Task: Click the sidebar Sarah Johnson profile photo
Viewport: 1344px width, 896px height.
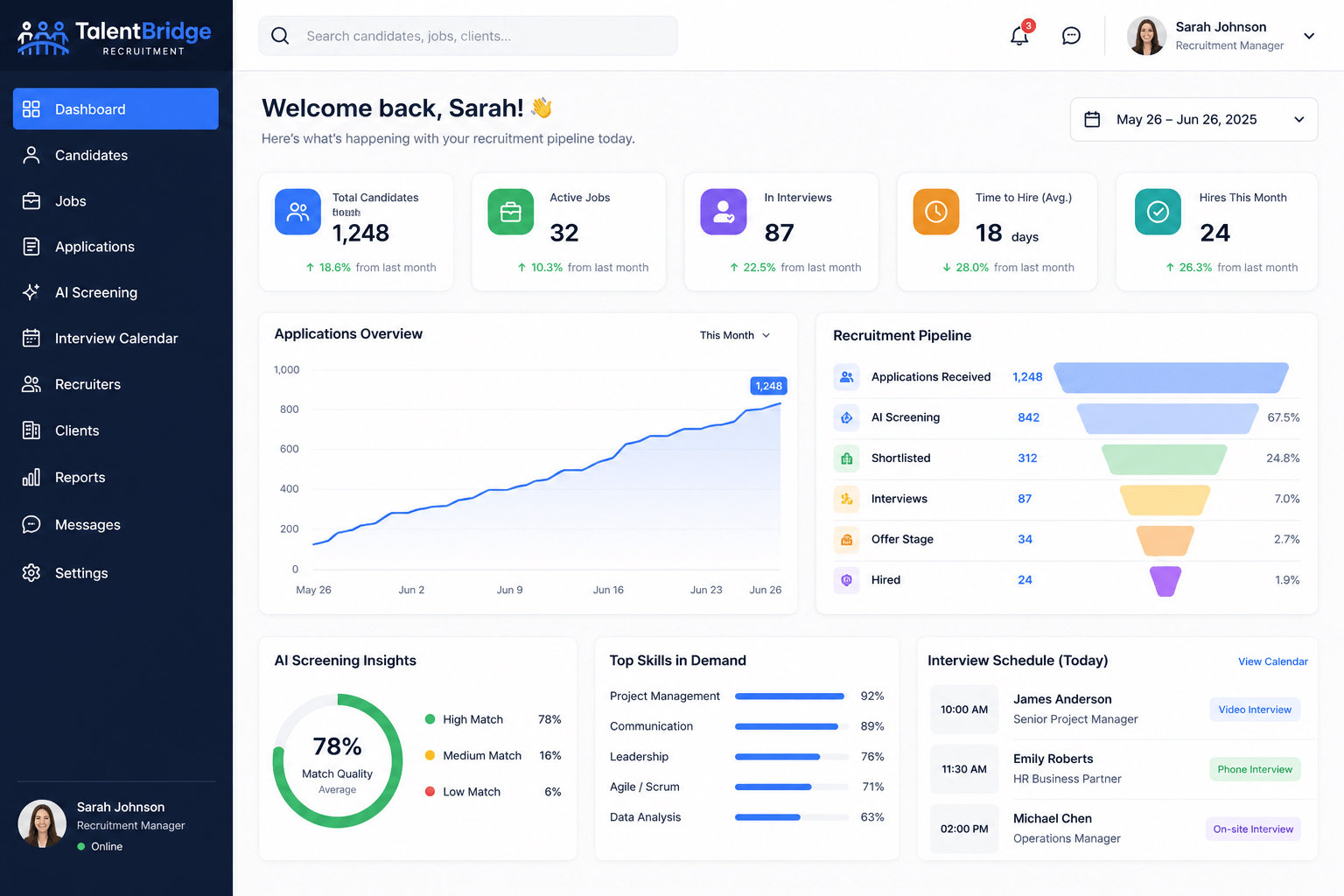Action: tap(42, 824)
